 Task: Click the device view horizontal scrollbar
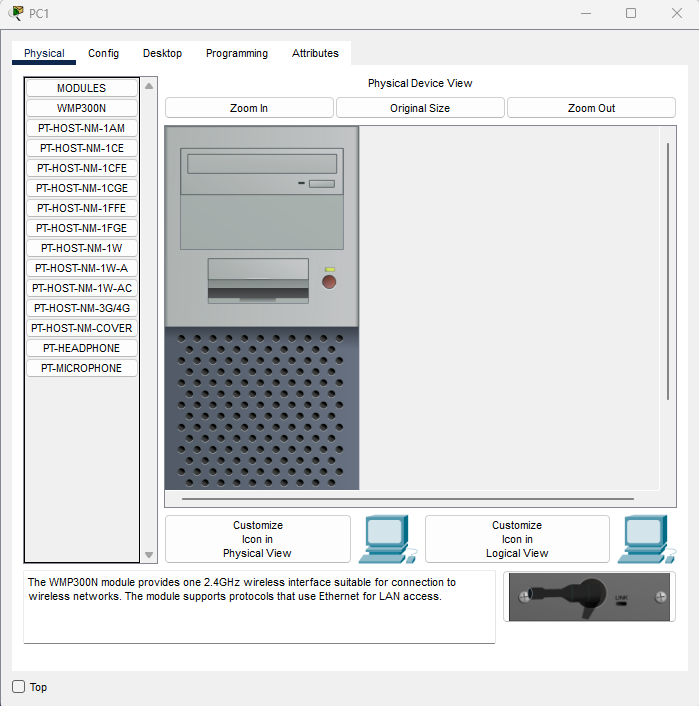click(x=408, y=498)
